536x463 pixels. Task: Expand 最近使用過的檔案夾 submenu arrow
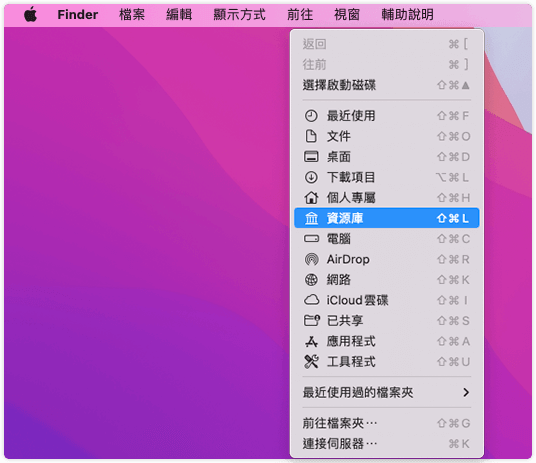tap(466, 392)
